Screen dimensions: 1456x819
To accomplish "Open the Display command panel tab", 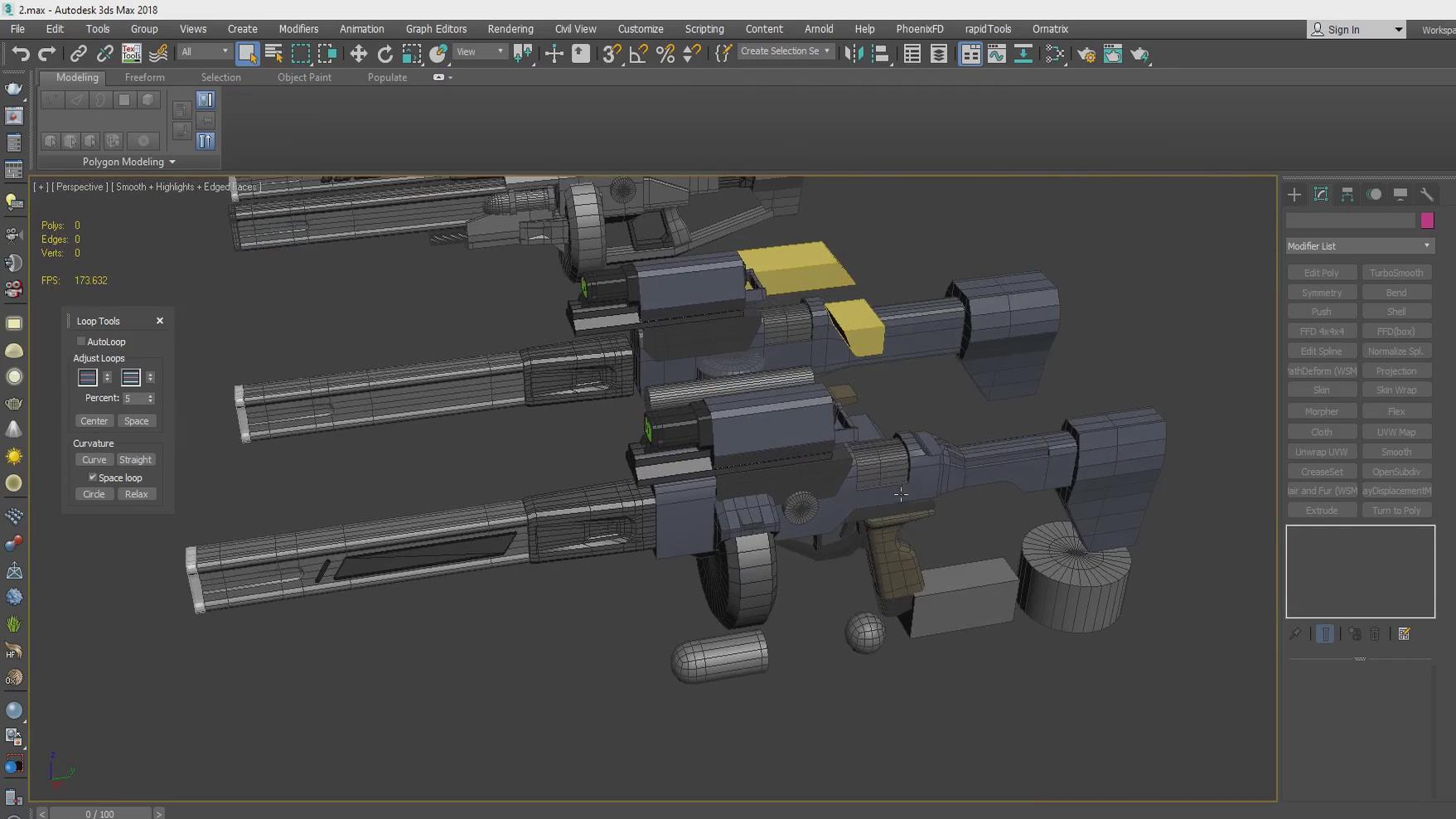I will (1400, 194).
